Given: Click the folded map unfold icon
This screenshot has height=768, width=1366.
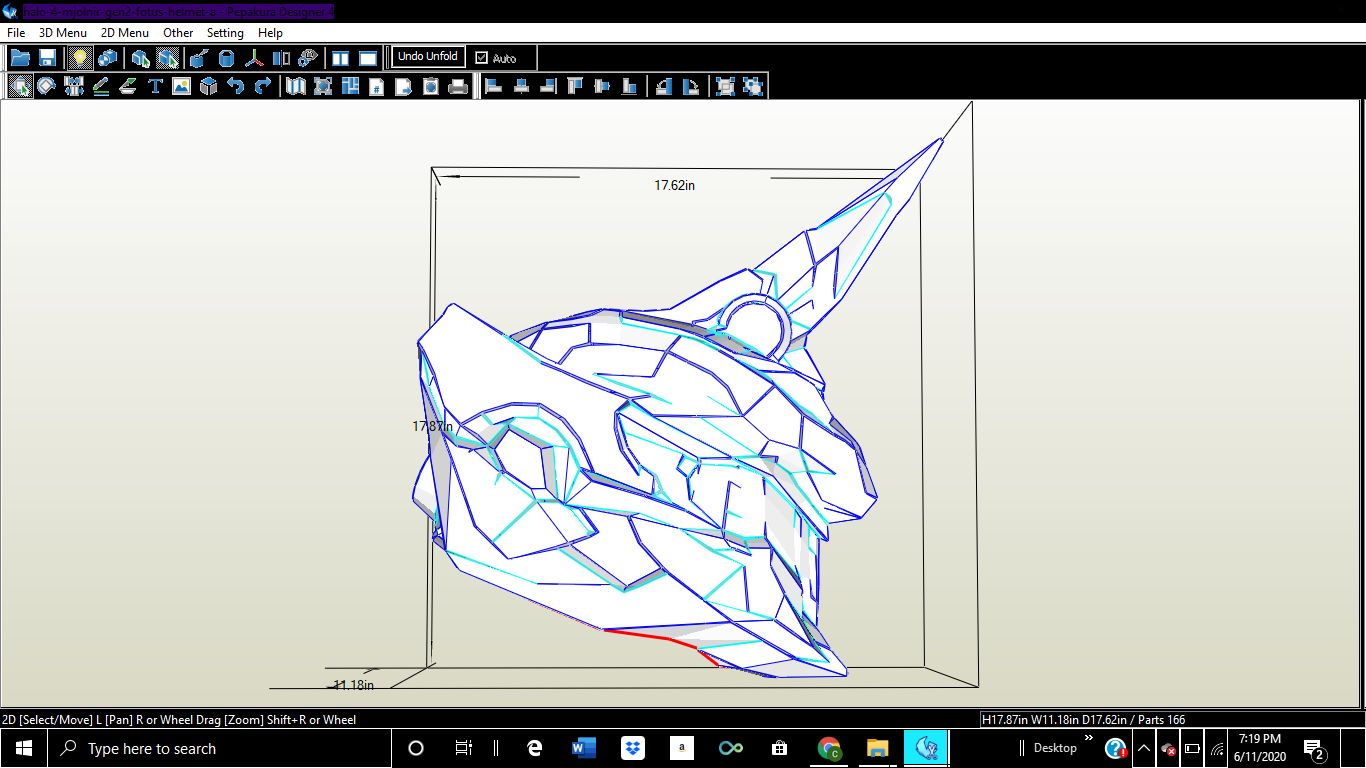Looking at the screenshot, I should pyautogui.click(x=296, y=86).
